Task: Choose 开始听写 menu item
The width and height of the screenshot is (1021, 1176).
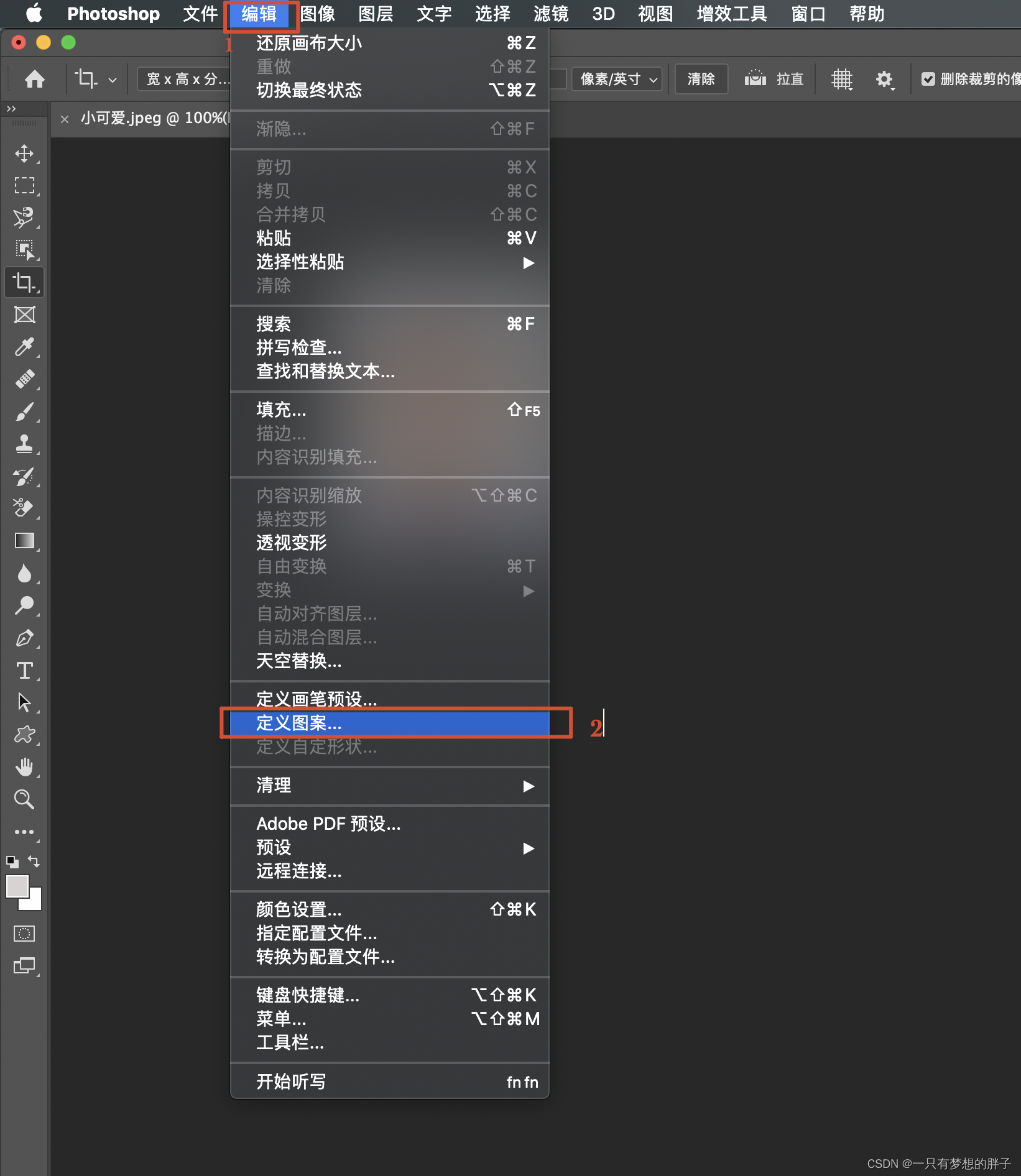Action: tap(390, 1082)
